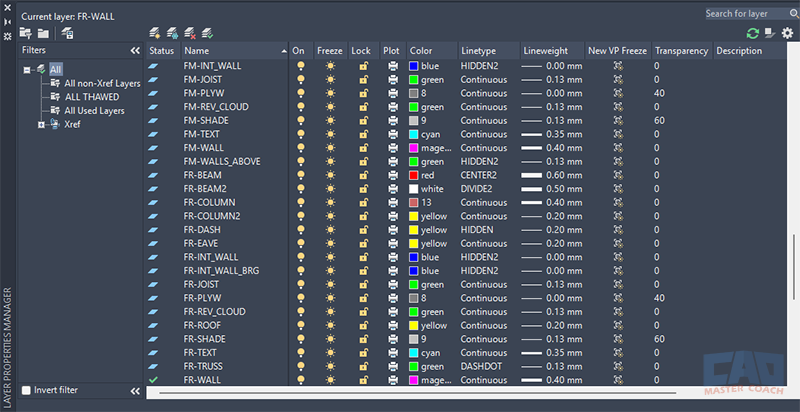800x412 pixels.
Task: Toggle freeze for the FM-TEXT layer
Action: coord(330,134)
